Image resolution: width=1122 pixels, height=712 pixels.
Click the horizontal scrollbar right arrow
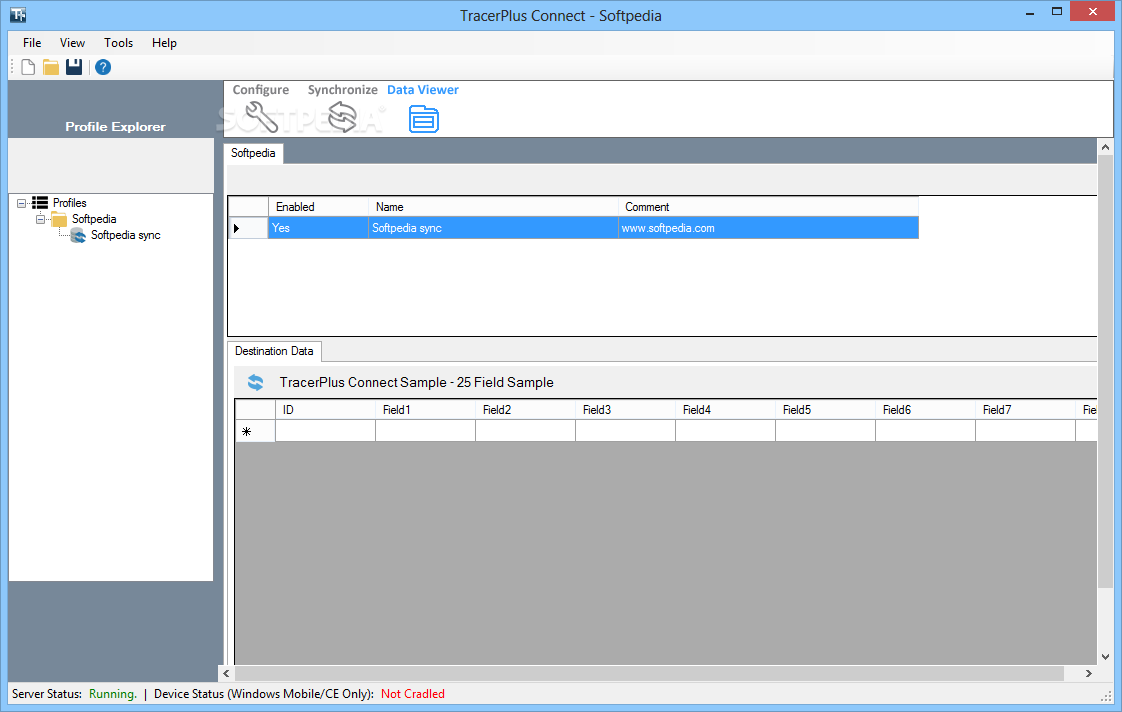pos(1088,673)
